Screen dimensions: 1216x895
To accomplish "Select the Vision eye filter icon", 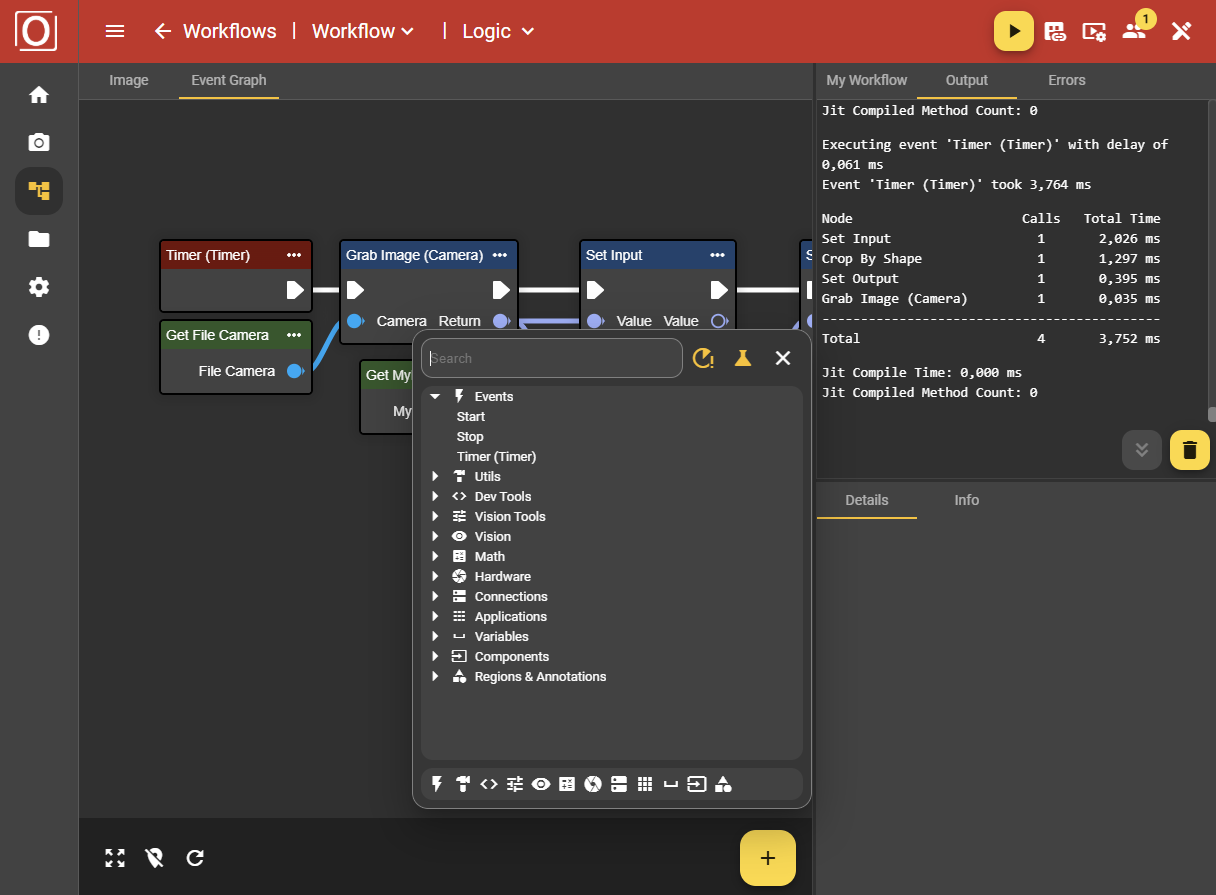I will coord(541,784).
